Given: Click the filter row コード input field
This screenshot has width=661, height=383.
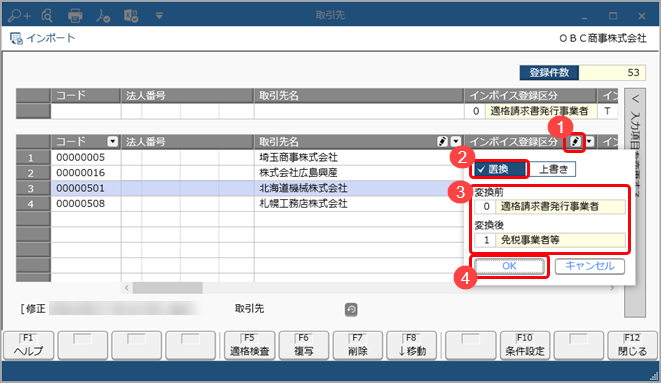Looking at the screenshot, I should (86, 112).
